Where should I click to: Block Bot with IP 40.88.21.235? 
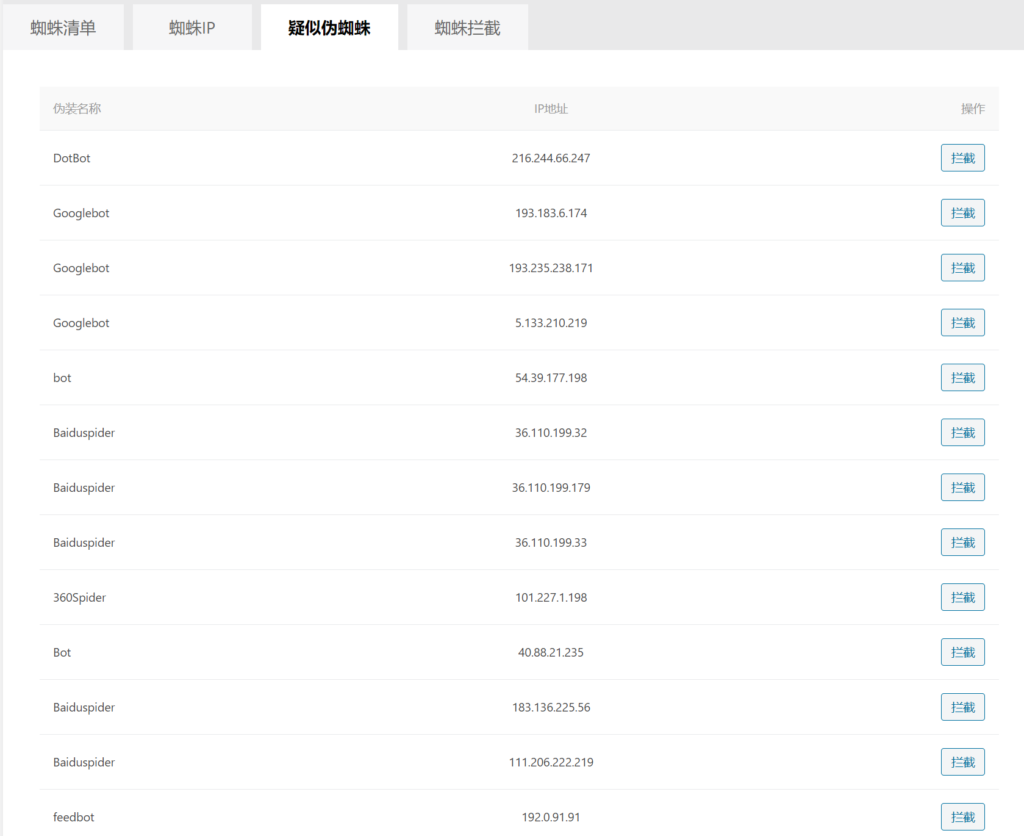click(x=962, y=653)
